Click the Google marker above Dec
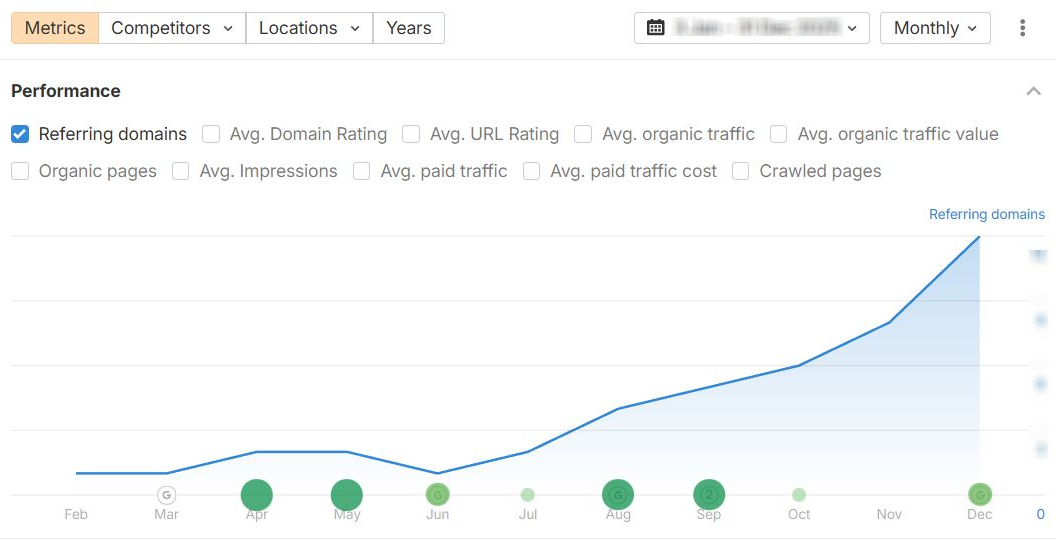 (x=980, y=495)
